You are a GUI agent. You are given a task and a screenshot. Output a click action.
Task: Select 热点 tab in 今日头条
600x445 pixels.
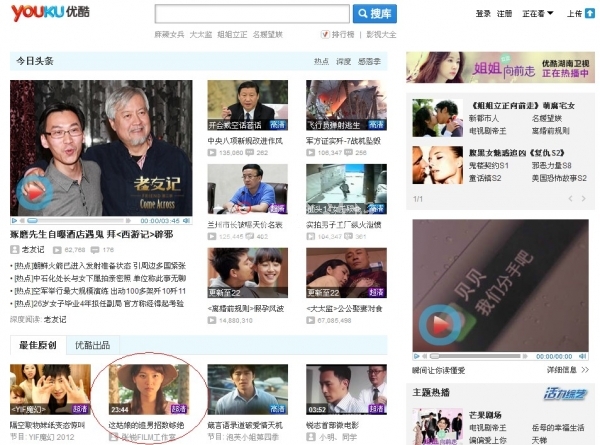click(x=321, y=61)
